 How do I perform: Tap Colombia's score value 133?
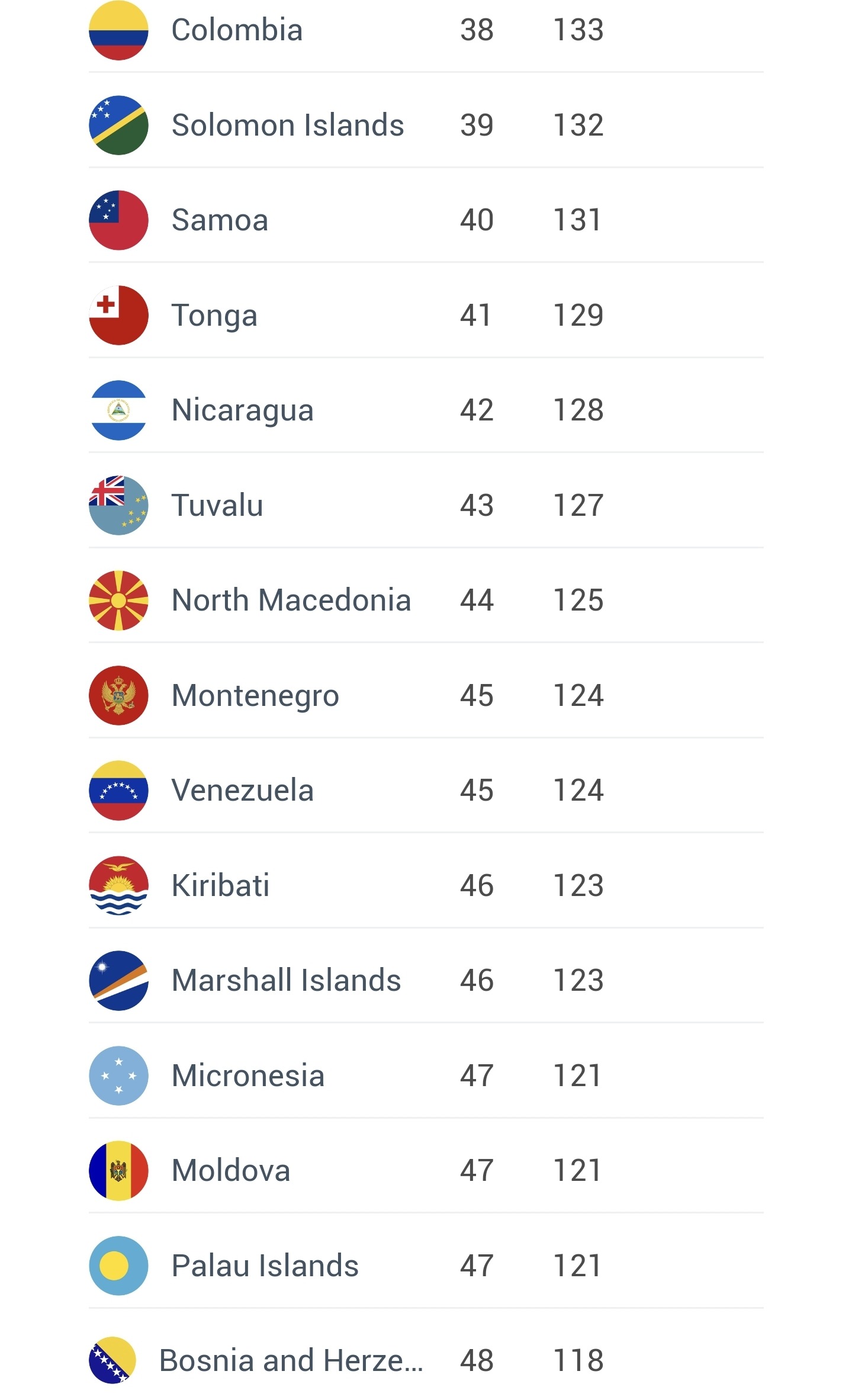click(578, 30)
